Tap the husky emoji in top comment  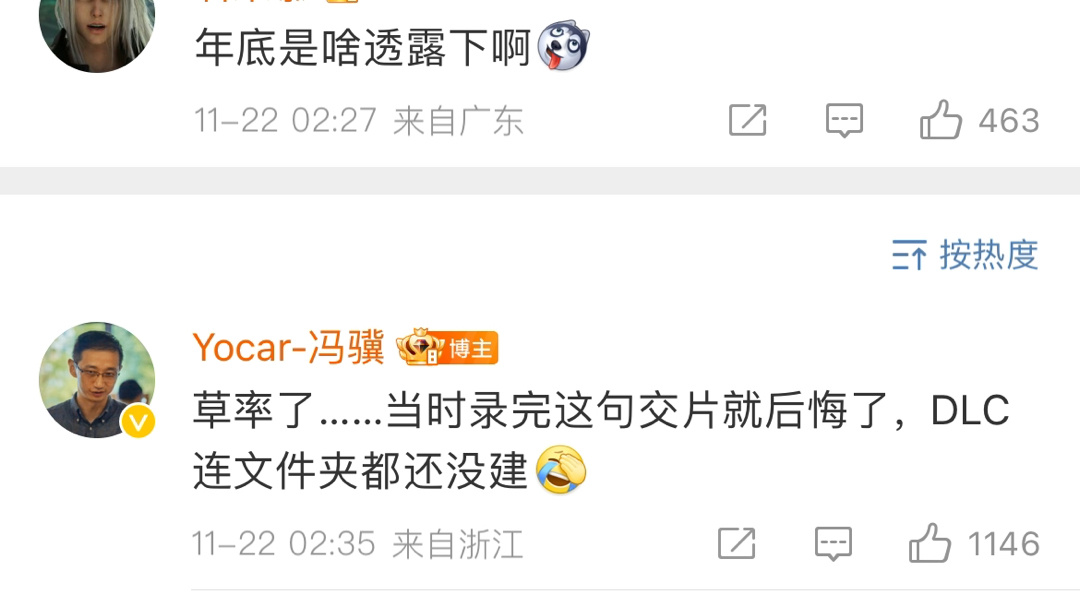coord(563,45)
